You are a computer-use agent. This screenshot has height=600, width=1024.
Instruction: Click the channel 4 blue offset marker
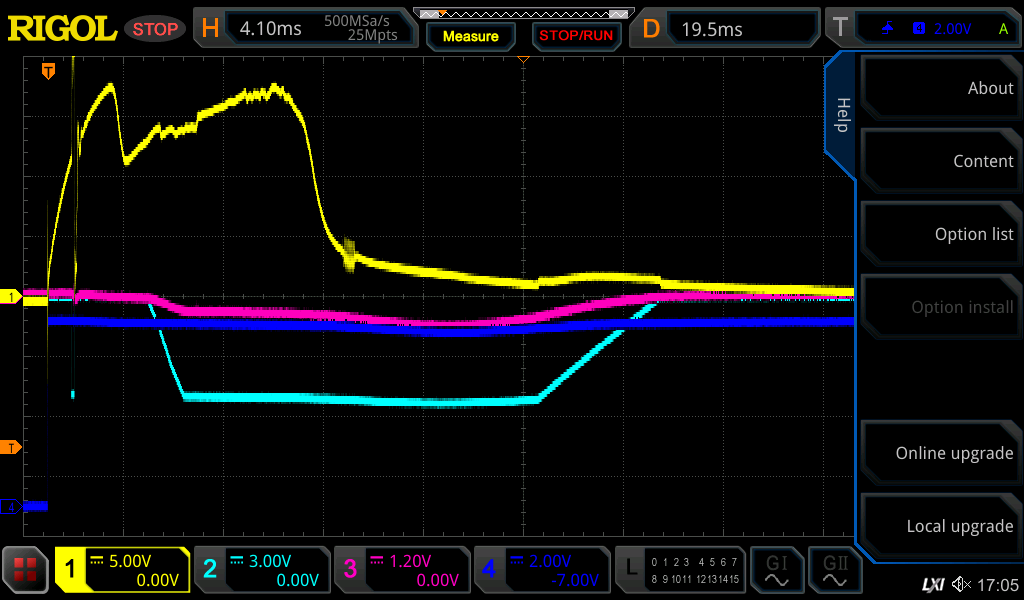click(x=11, y=507)
